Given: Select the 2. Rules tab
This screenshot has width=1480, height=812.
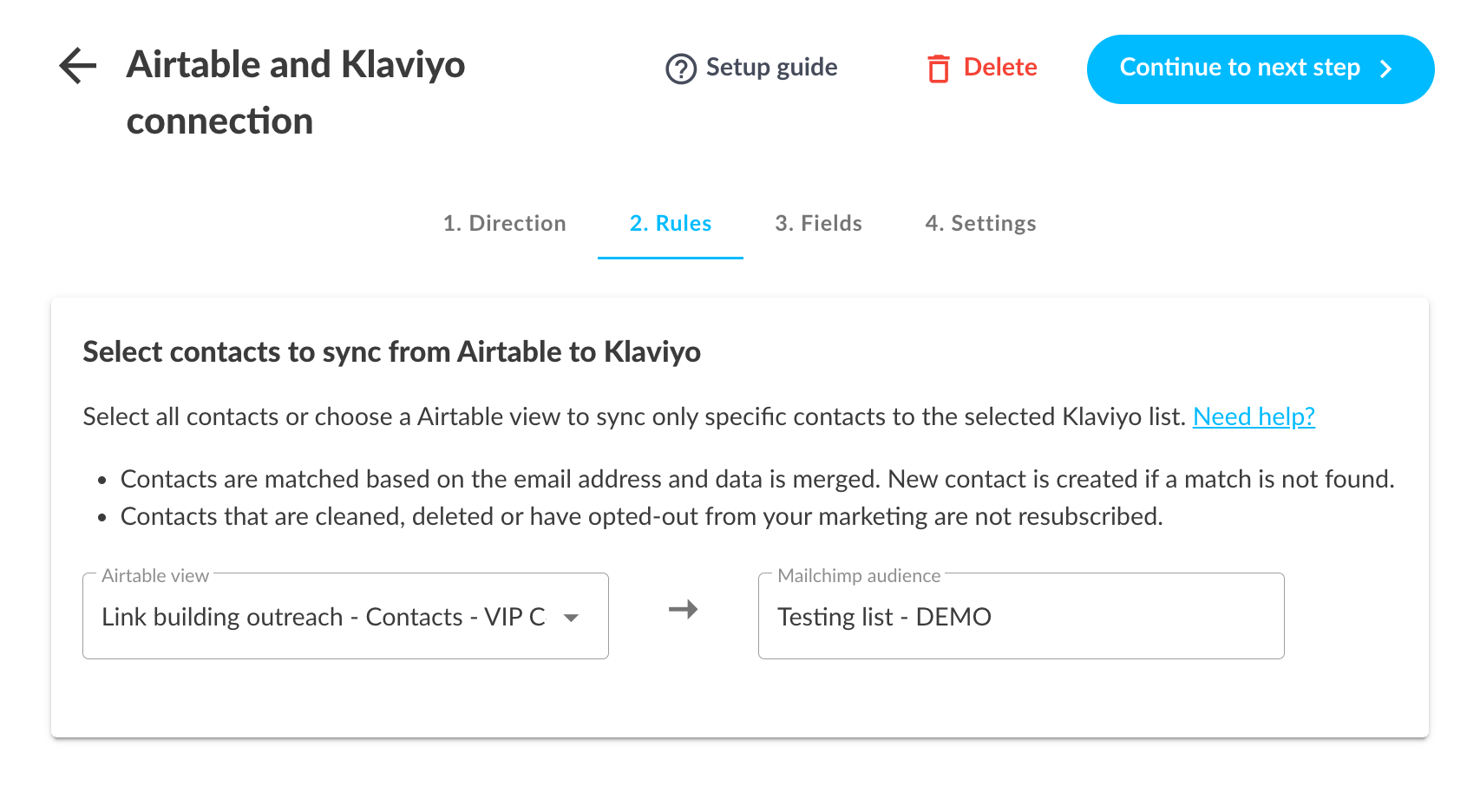Looking at the screenshot, I should pos(670,224).
